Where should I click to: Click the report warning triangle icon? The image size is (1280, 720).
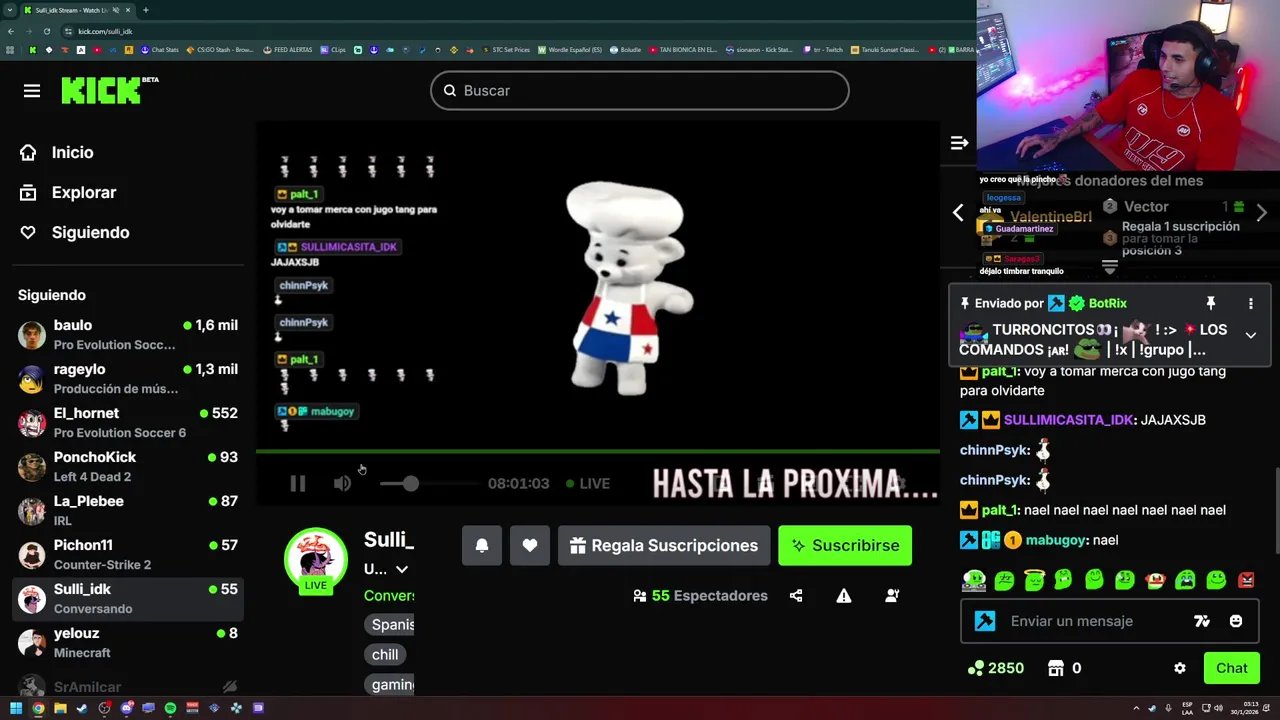pyautogui.click(x=844, y=596)
